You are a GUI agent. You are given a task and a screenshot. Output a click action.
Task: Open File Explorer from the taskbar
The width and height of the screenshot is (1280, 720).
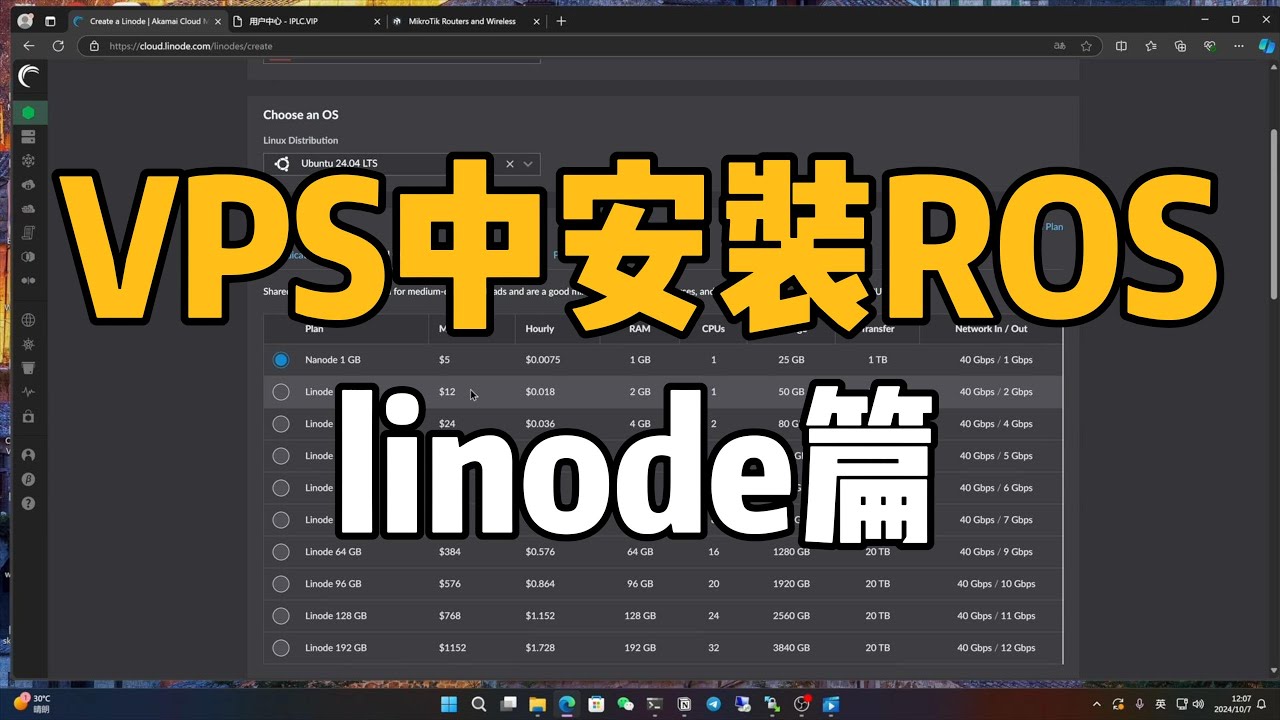pyautogui.click(x=537, y=704)
